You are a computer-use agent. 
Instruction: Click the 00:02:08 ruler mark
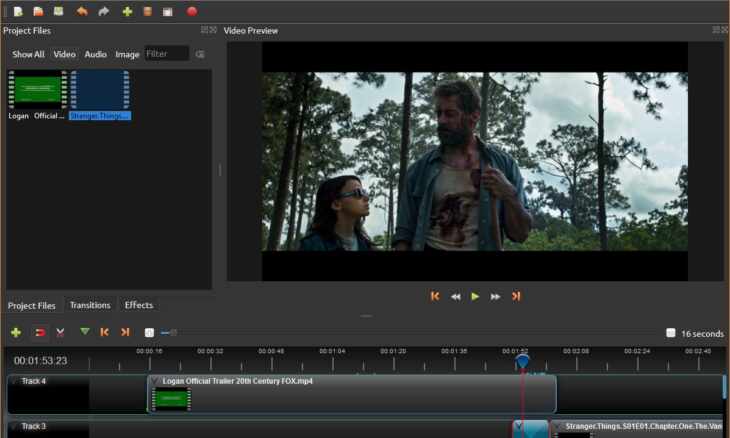(576, 351)
